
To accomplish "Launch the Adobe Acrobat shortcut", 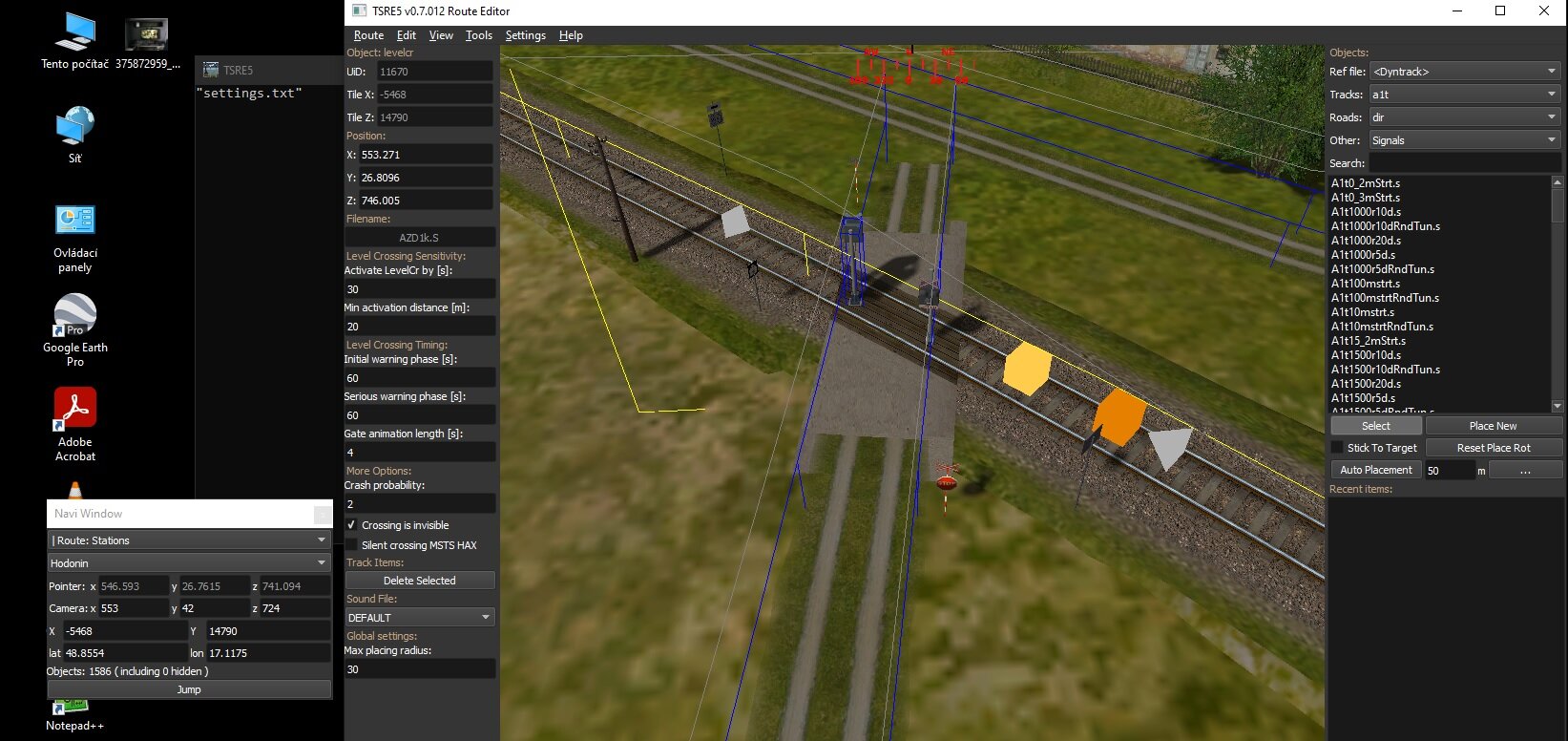I will 74,425.
